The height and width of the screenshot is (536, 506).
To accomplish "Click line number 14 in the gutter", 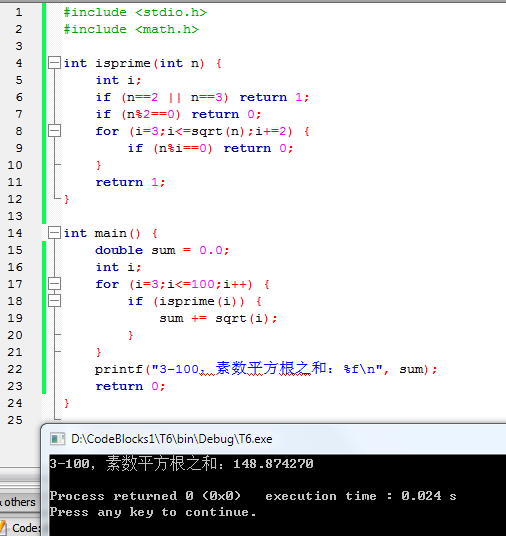I will [15, 233].
